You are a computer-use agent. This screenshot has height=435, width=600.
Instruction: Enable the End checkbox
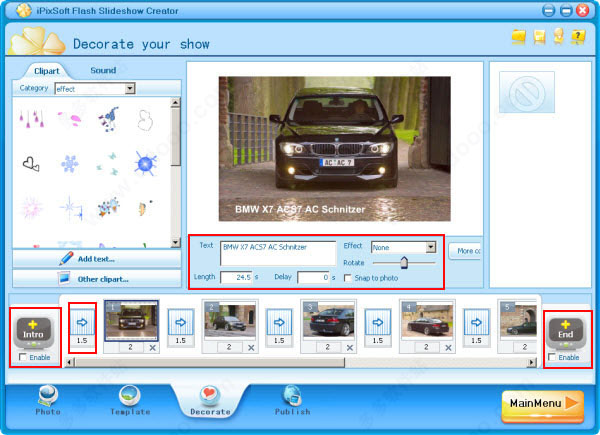tap(552, 357)
